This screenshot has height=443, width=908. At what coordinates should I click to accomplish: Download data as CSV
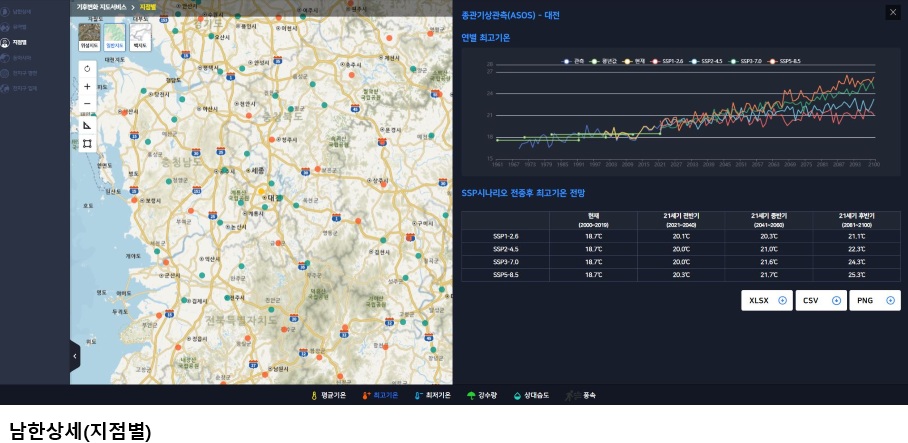[x=820, y=300]
